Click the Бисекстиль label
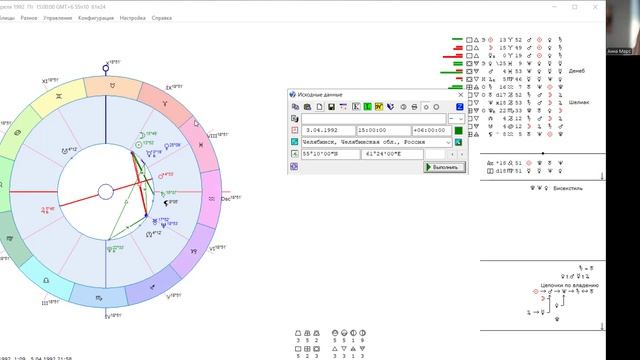This screenshot has height=360, width=640. [x=568, y=188]
